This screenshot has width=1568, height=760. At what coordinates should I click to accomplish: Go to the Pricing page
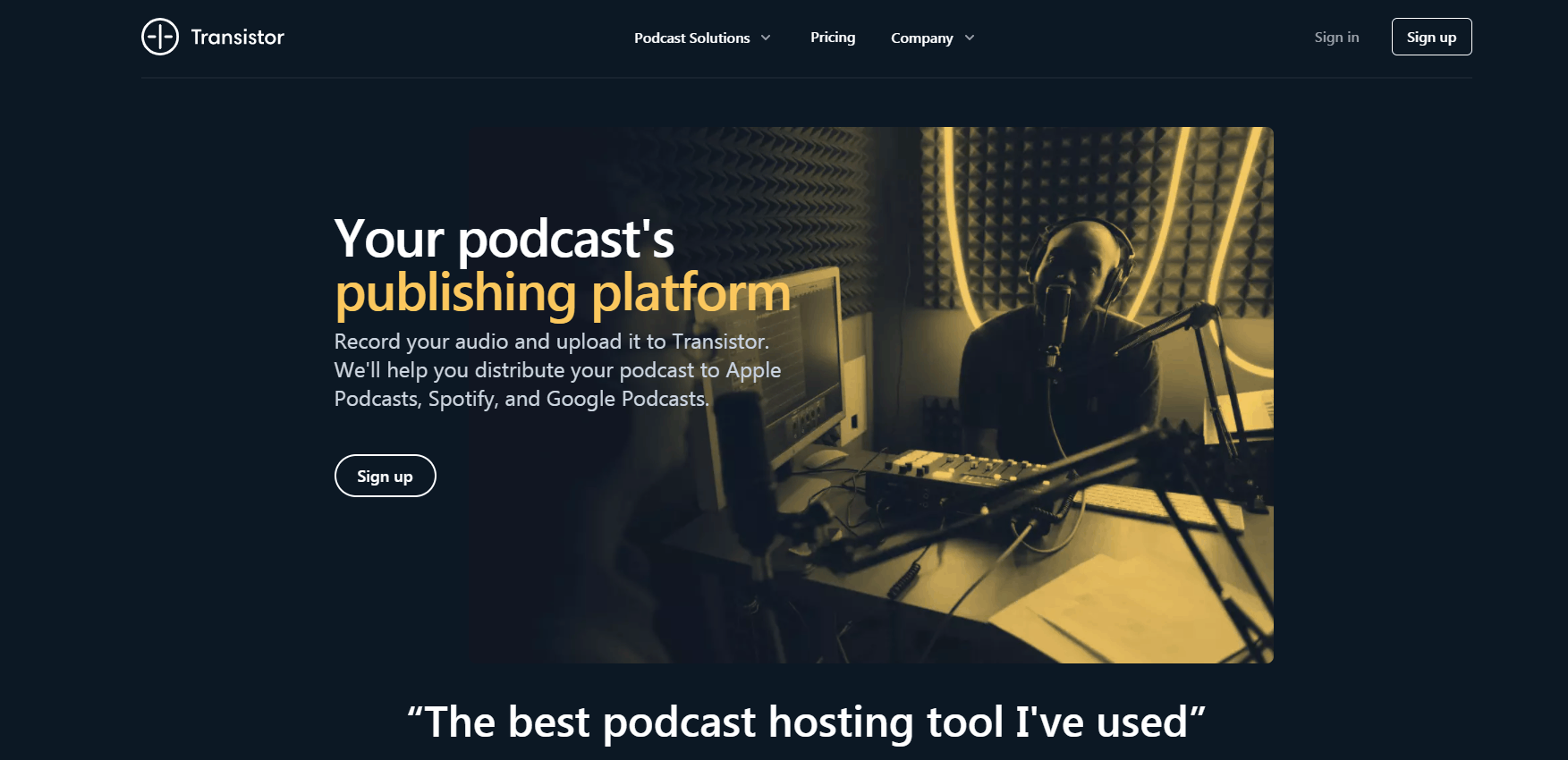833,38
